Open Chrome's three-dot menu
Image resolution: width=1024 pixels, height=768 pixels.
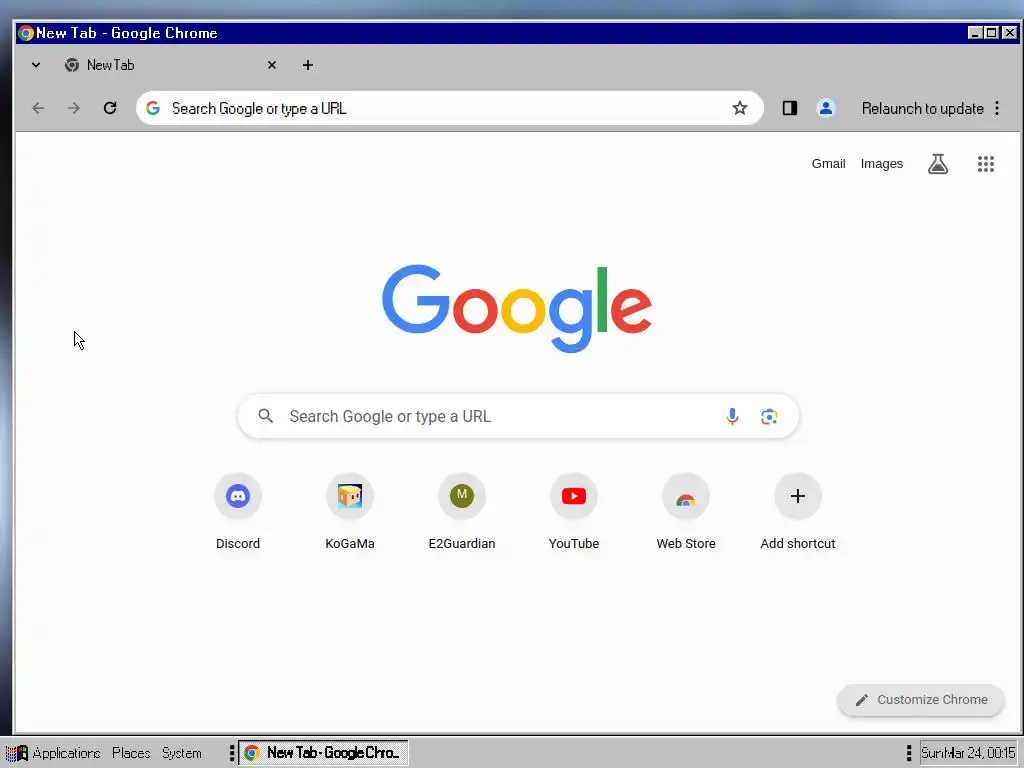tap(997, 108)
